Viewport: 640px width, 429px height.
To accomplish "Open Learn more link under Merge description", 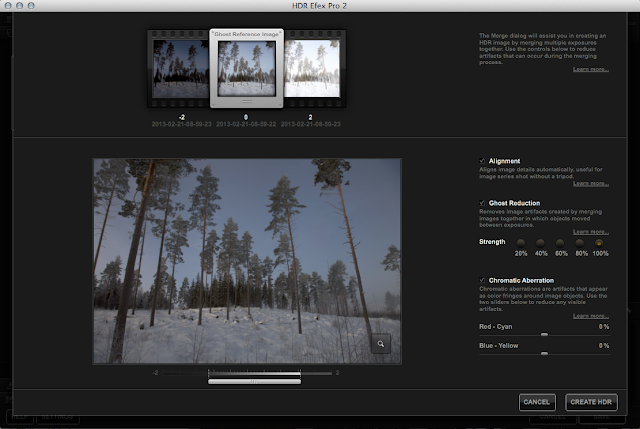I will [591, 69].
